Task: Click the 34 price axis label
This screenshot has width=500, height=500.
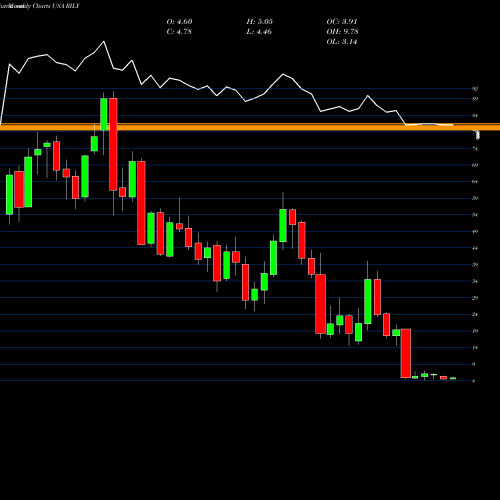Action: 475,281
